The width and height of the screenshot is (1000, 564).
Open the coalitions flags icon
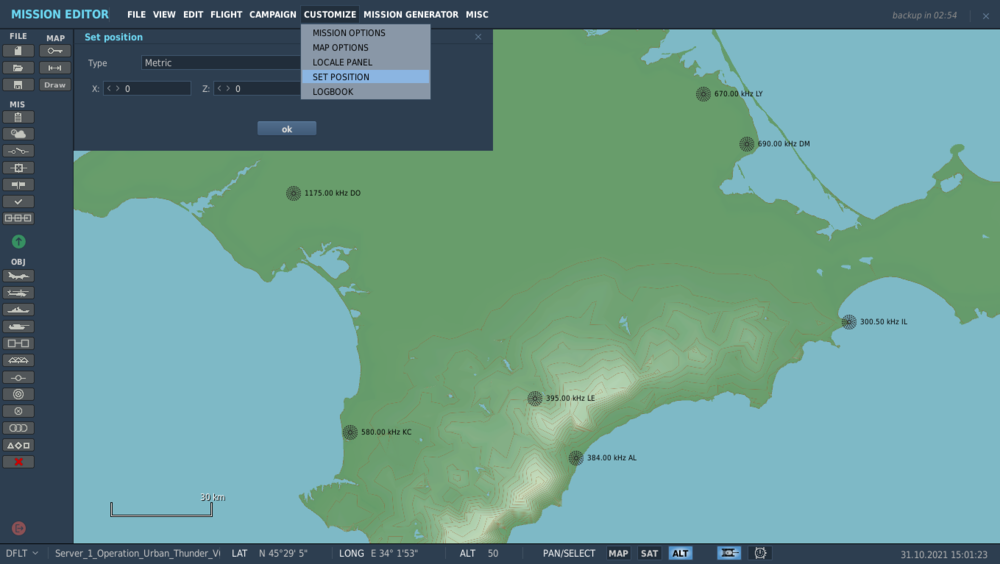point(18,184)
